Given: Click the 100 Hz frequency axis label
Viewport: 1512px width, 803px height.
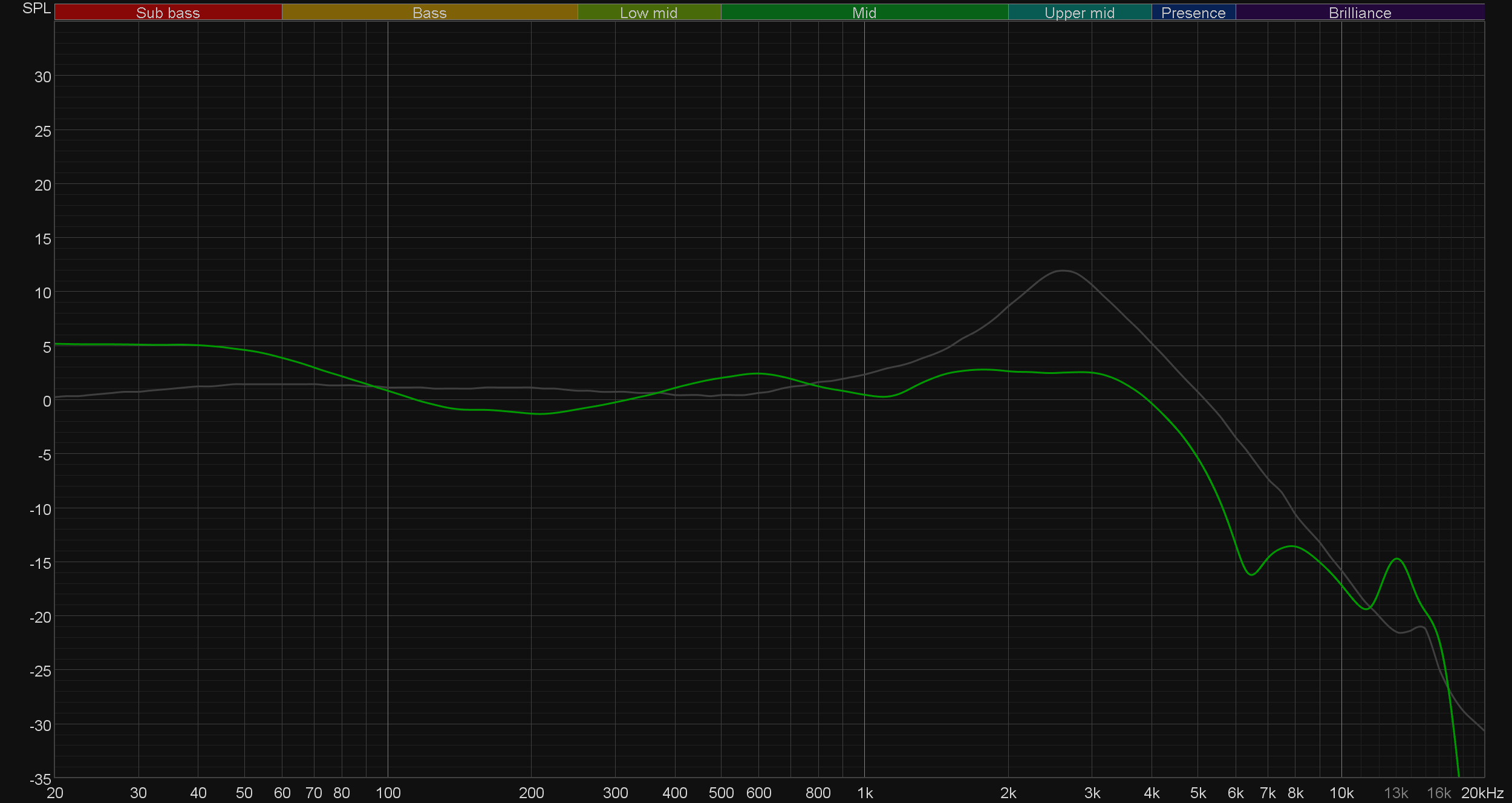Looking at the screenshot, I should pos(388,793).
